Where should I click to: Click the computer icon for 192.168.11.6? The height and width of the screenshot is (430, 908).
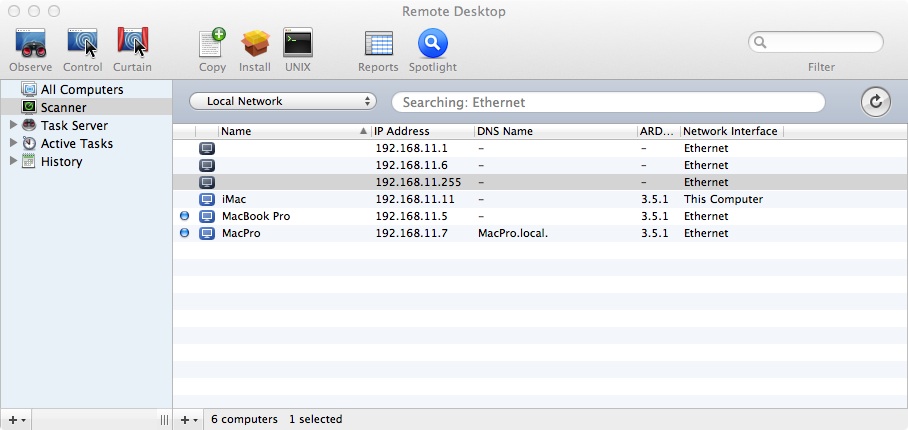click(x=207, y=166)
